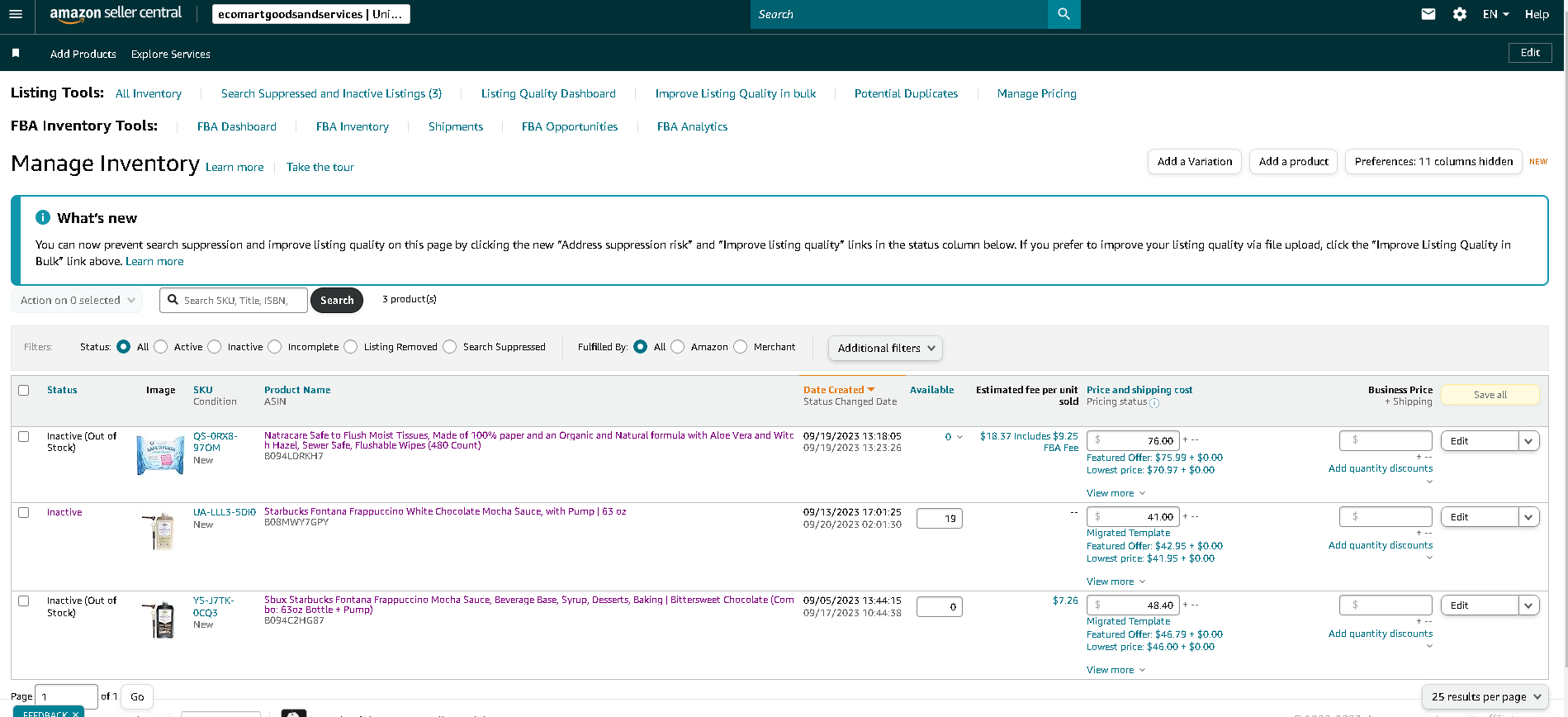This screenshot has height=717, width=1568.
Task: Focus the price field showing 76.00
Action: [1133, 441]
